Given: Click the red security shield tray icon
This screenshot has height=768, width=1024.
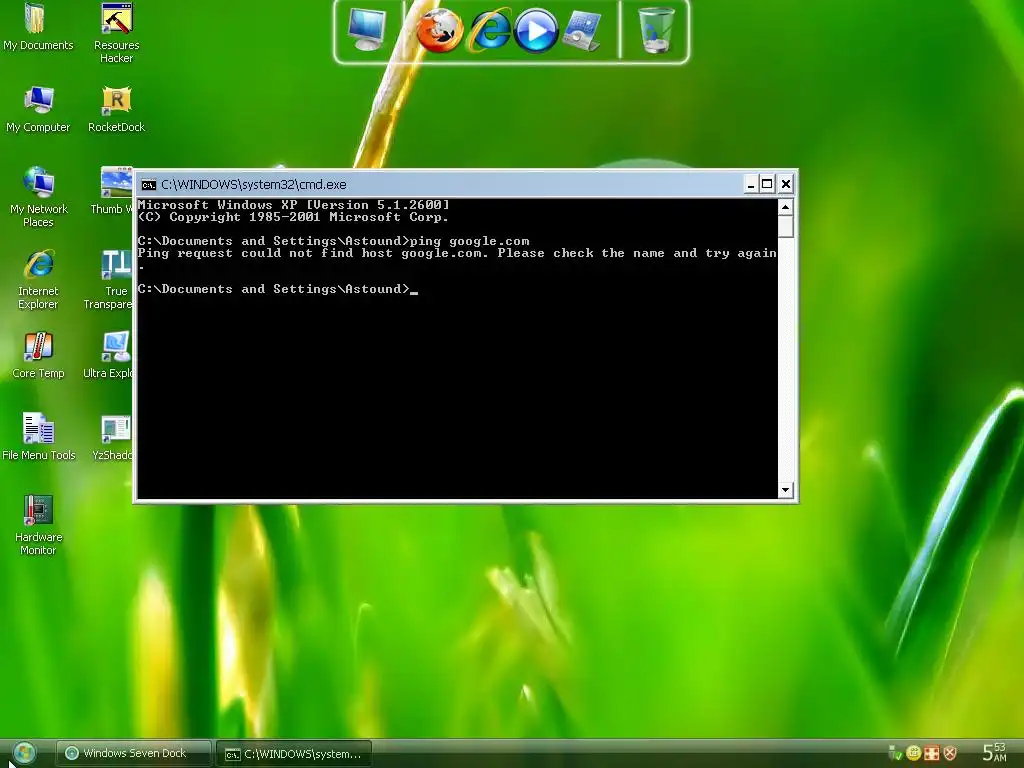Looking at the screenshot, I should pyautogui.click(x=932, y=753).
